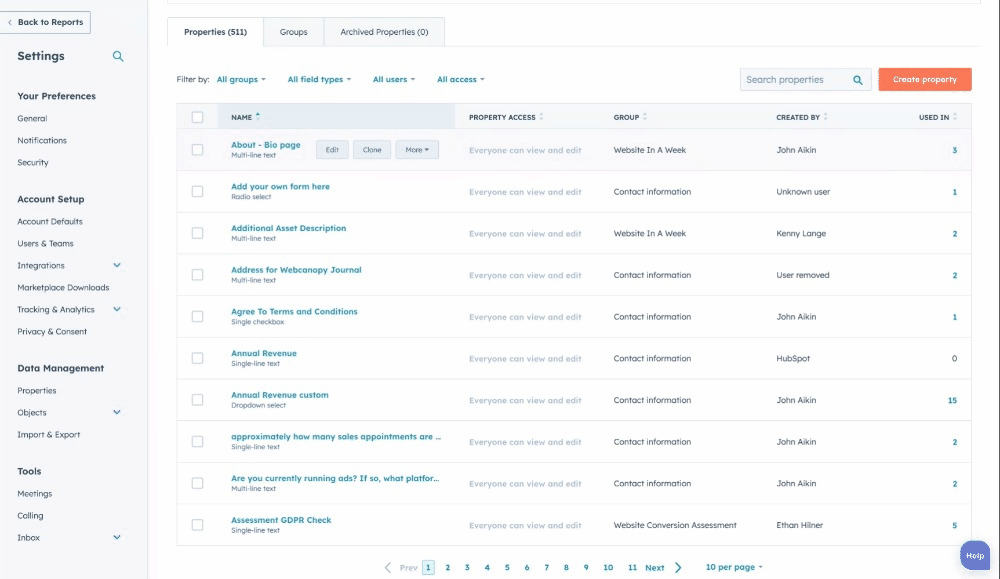
Task: Click the settings search magnifier icon
Action: (118, 57)
